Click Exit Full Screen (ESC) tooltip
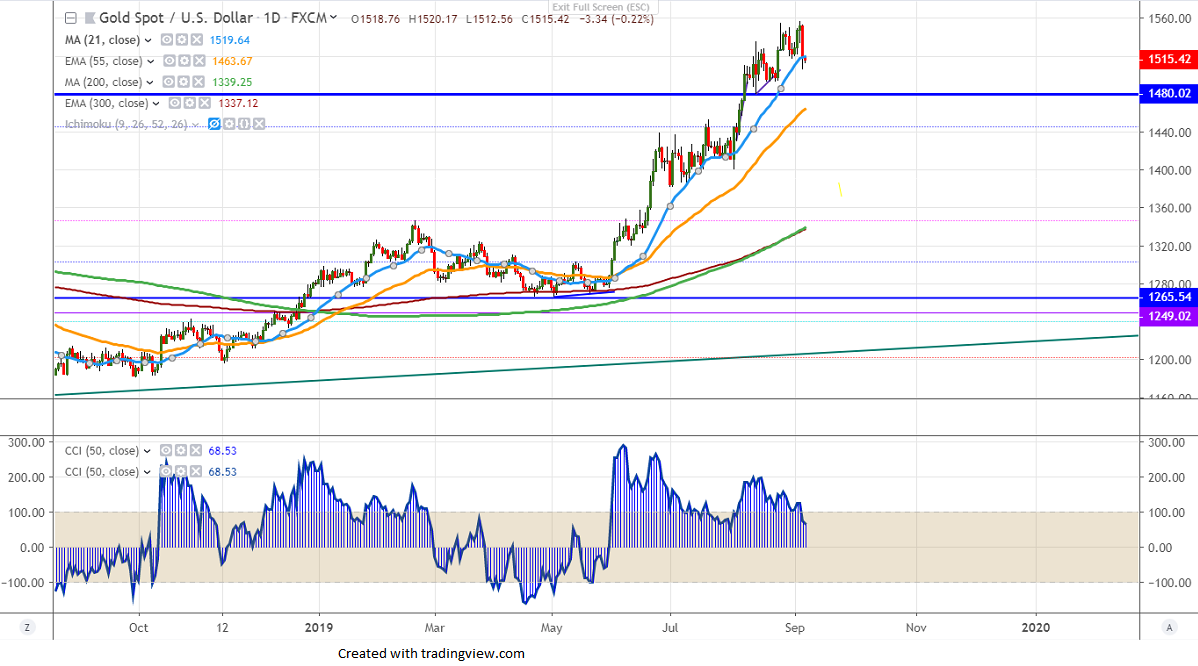Viewport: 1198px width, 666px height. point(603,7)
